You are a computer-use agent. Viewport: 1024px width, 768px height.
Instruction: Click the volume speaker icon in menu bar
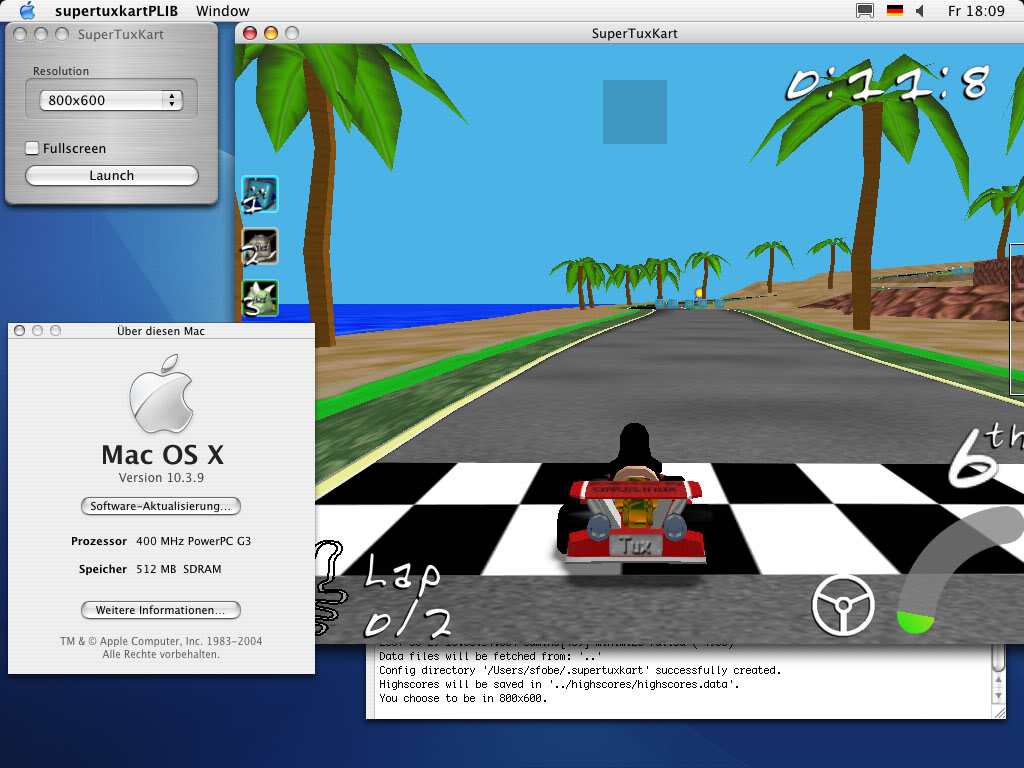tap(920, 10)
